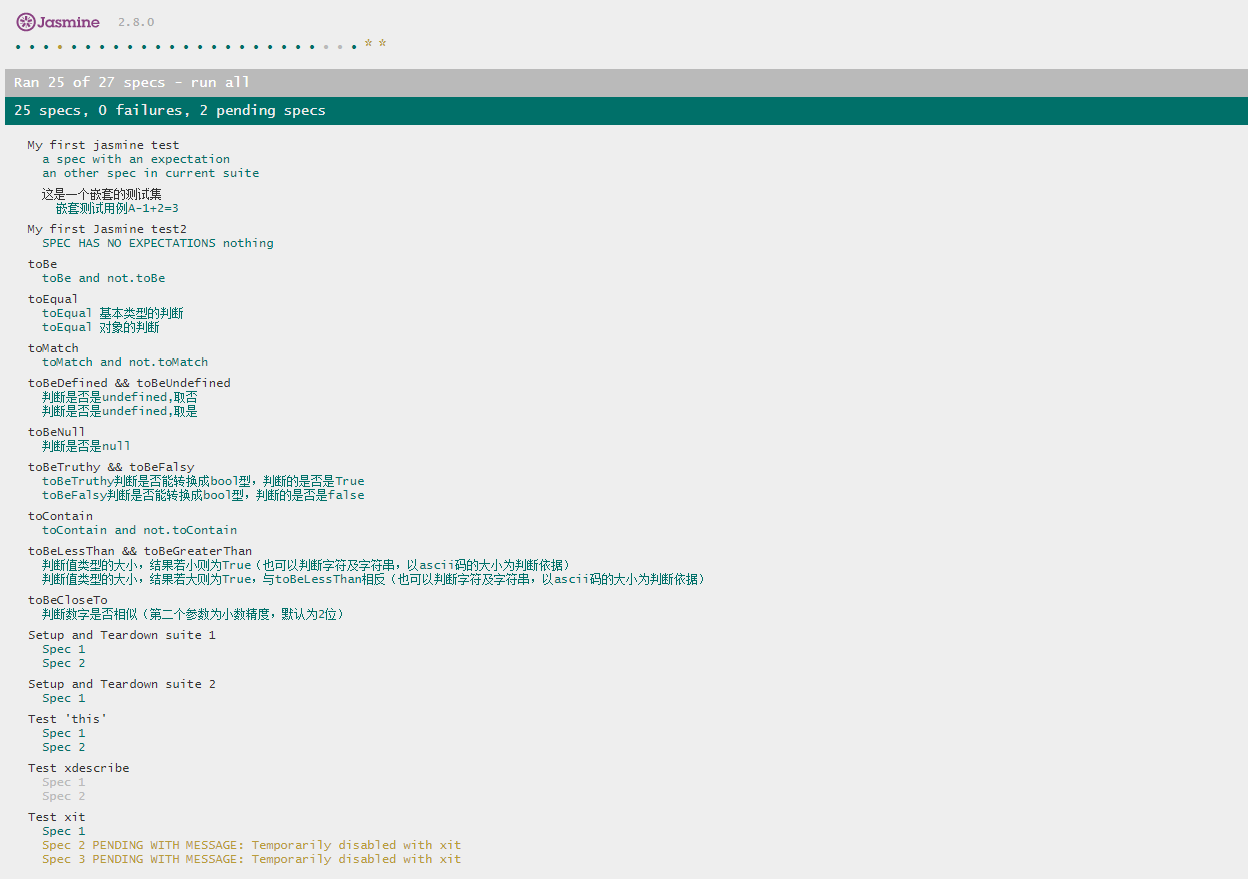Open the "Test 'this'" suite
1248x880 pixels.
point(67,719)
